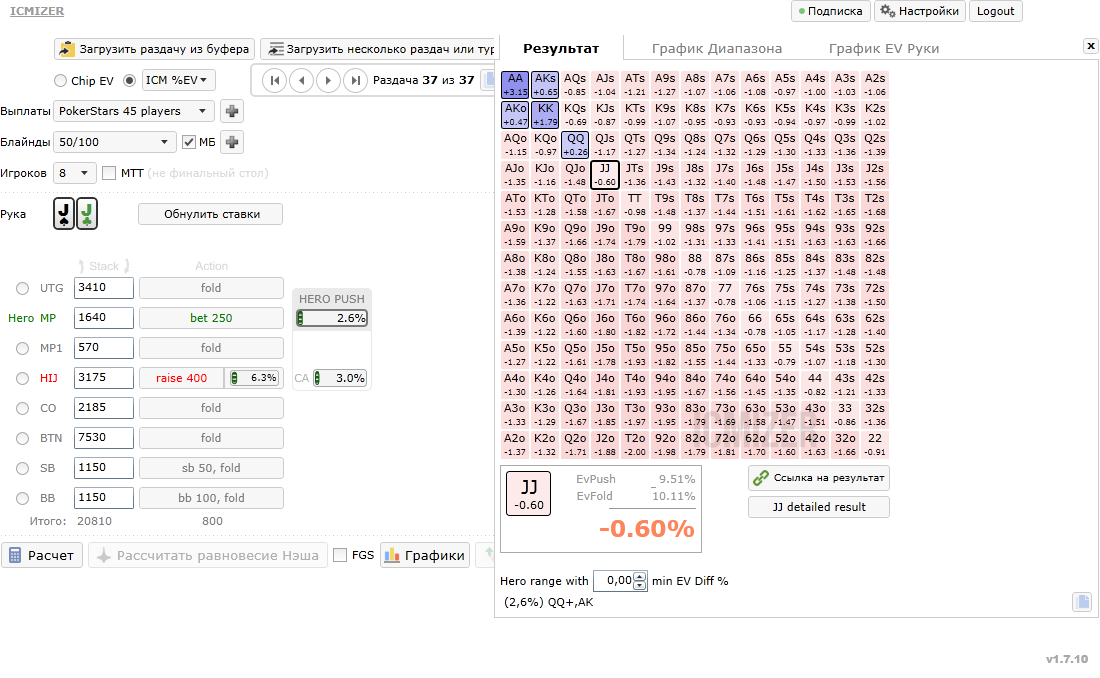Copy result link button
Screen dimensions: 1100x678
click(x=819, y=478)
